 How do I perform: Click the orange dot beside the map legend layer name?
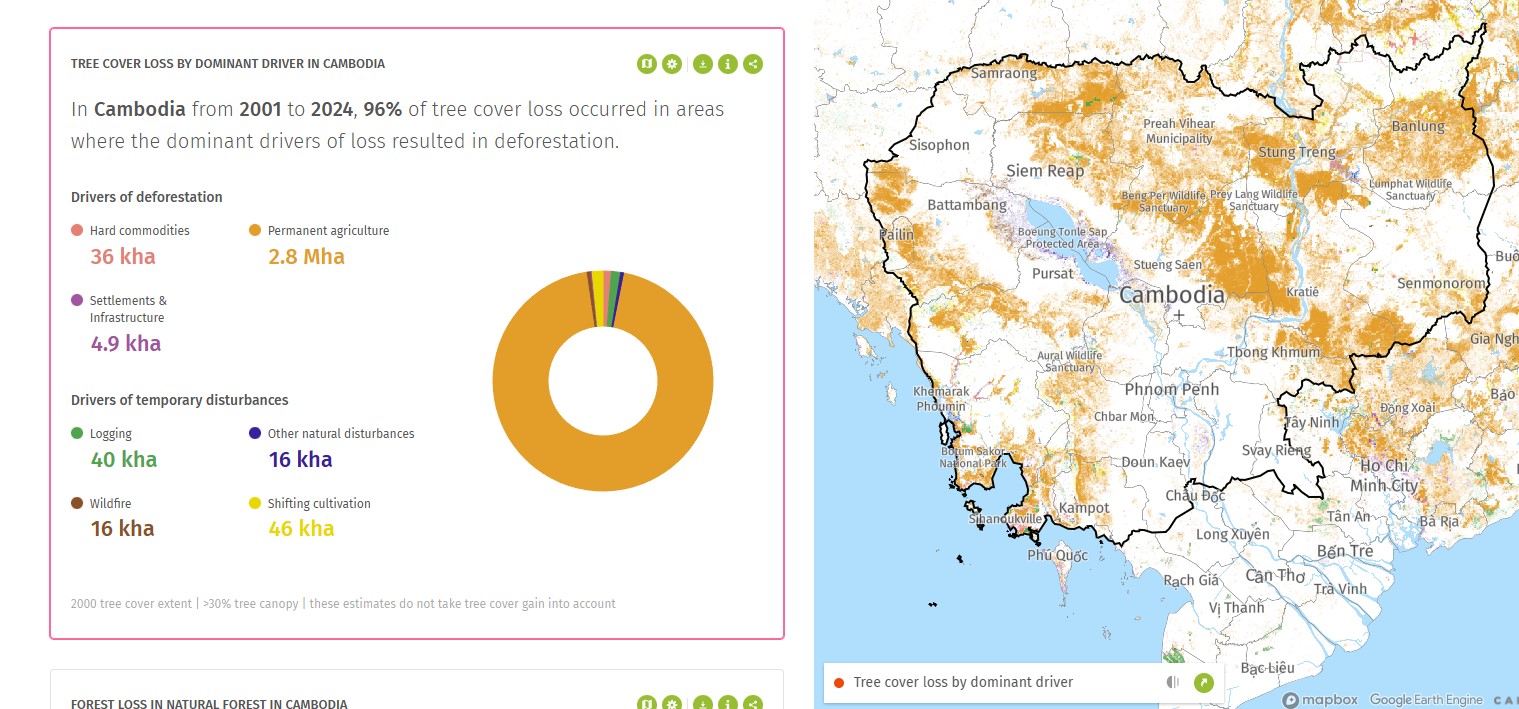coord(839,682)
